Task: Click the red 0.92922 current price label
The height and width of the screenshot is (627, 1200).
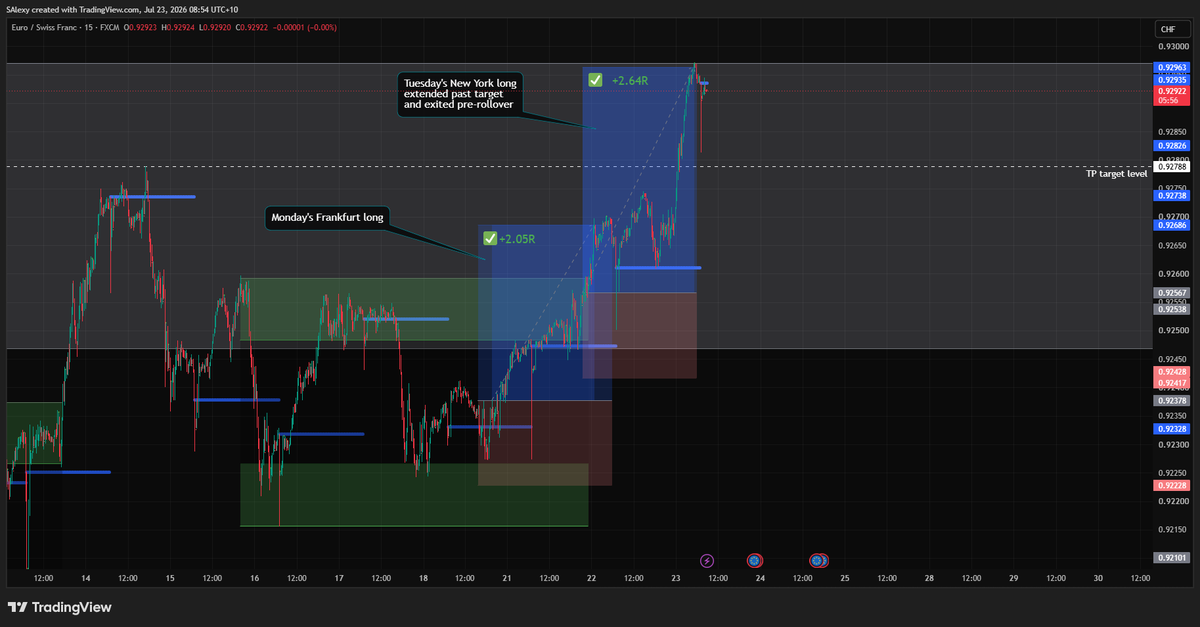Action: (1172, 91)
